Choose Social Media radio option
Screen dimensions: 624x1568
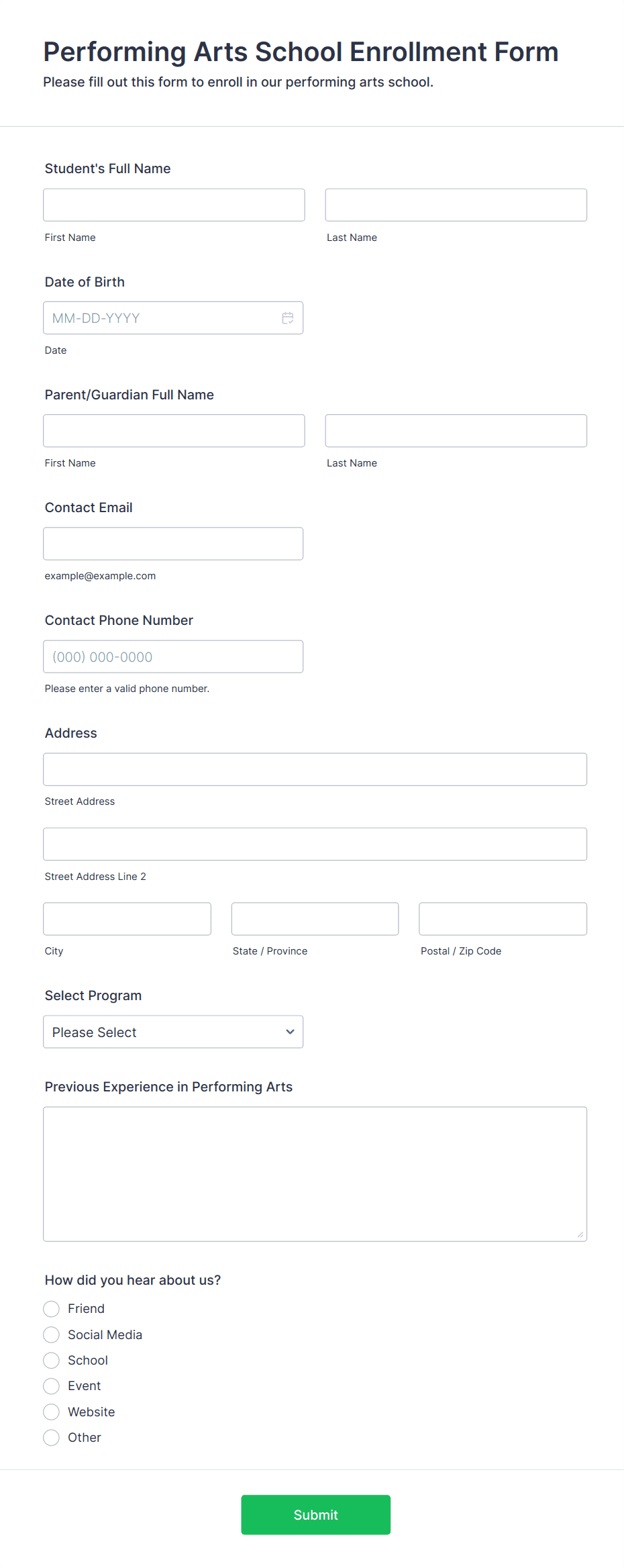pyautogui.click(x=52, y=1334)
